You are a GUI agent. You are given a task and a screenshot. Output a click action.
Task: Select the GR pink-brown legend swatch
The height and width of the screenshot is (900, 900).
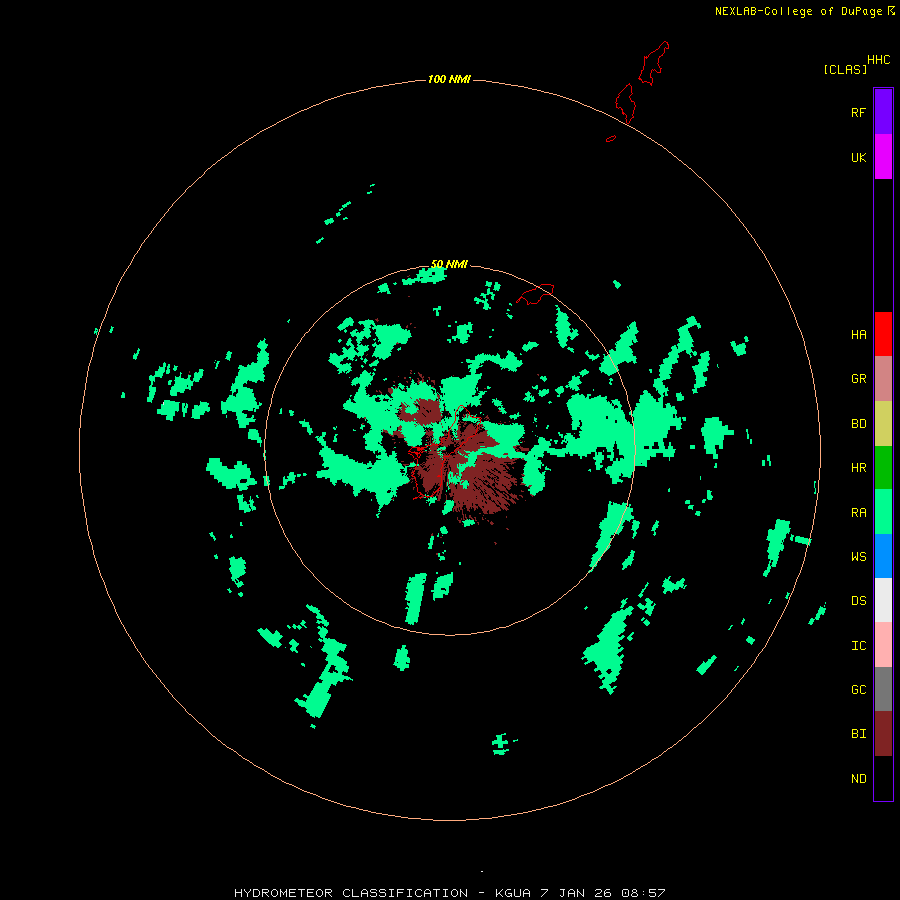pyautogui.click(x=883, y=379)
